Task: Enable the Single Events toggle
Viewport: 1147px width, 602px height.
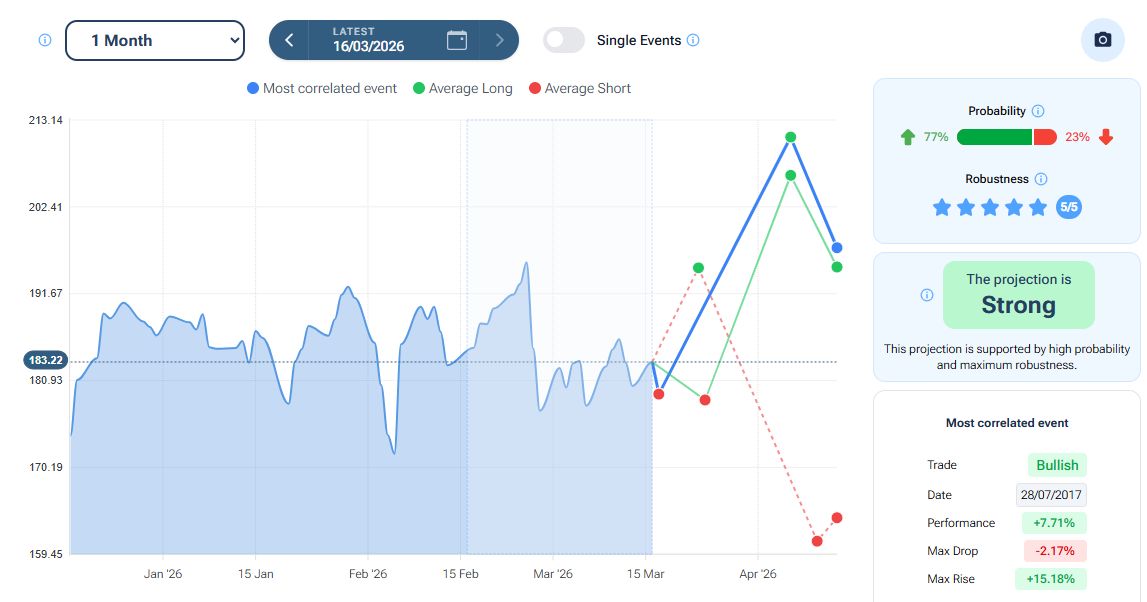Action: (564, 40)
